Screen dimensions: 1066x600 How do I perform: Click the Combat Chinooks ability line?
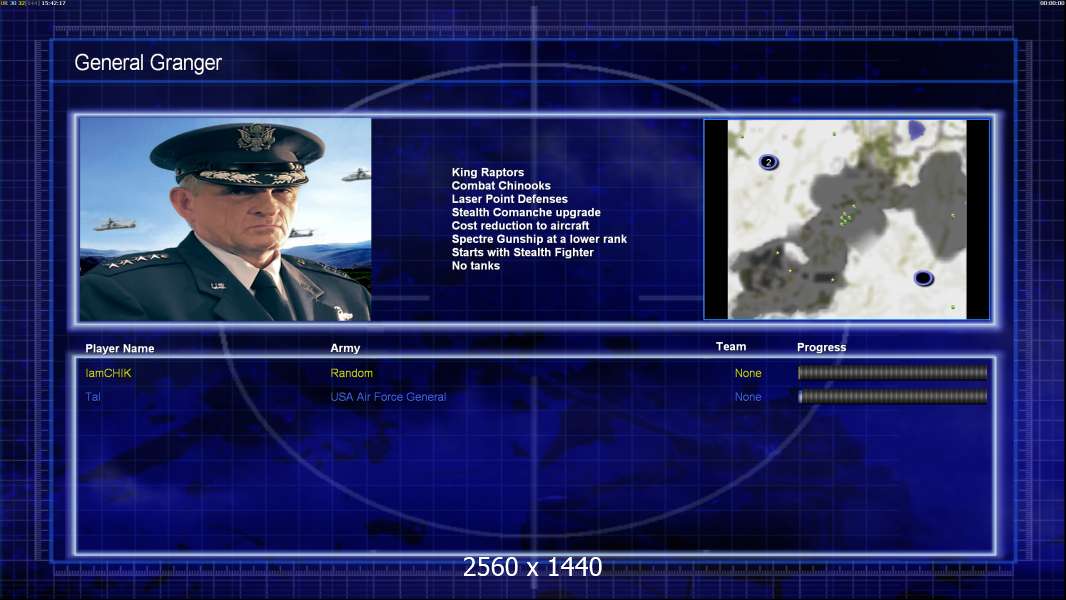[501, 186]
